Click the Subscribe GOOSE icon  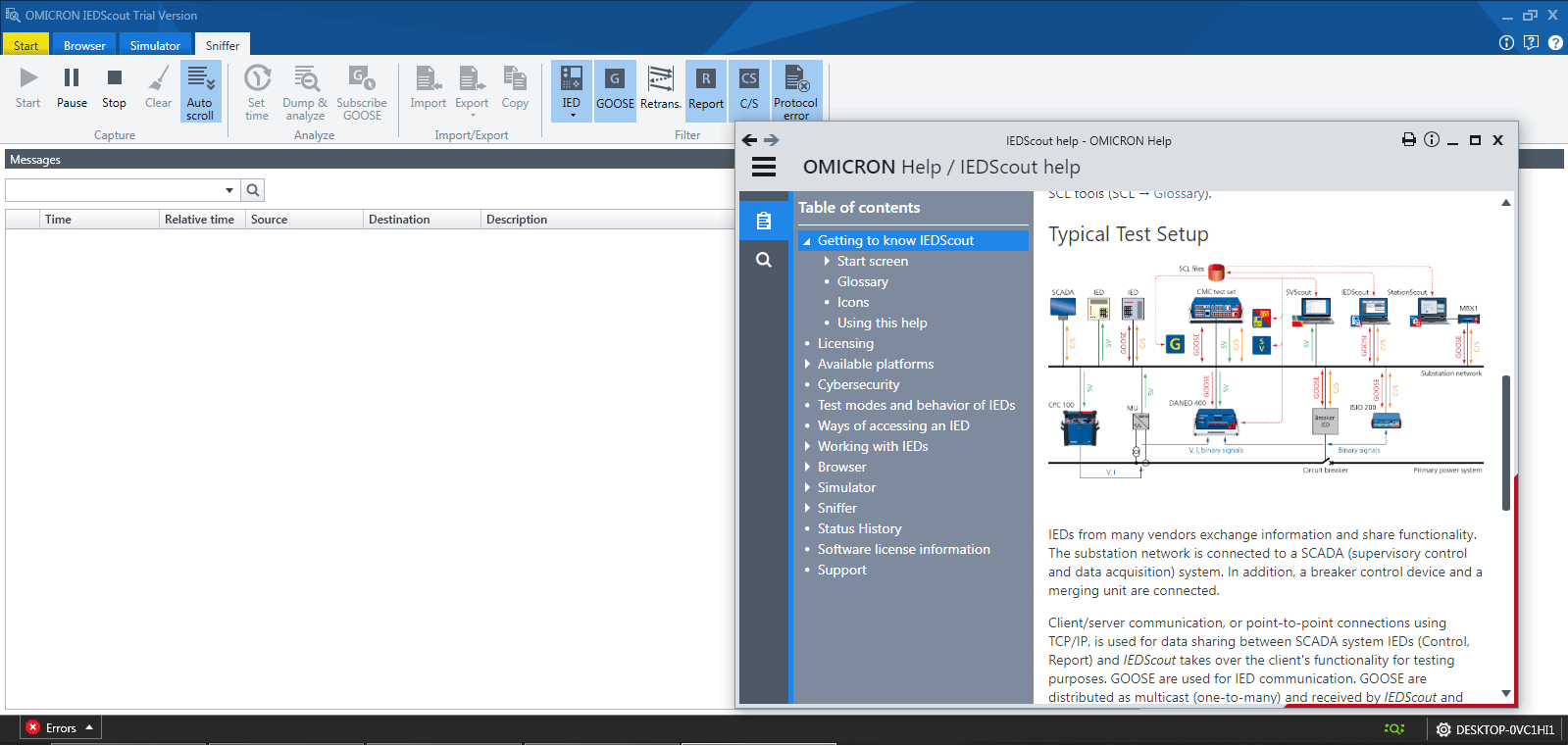click(x=362, y=78)
